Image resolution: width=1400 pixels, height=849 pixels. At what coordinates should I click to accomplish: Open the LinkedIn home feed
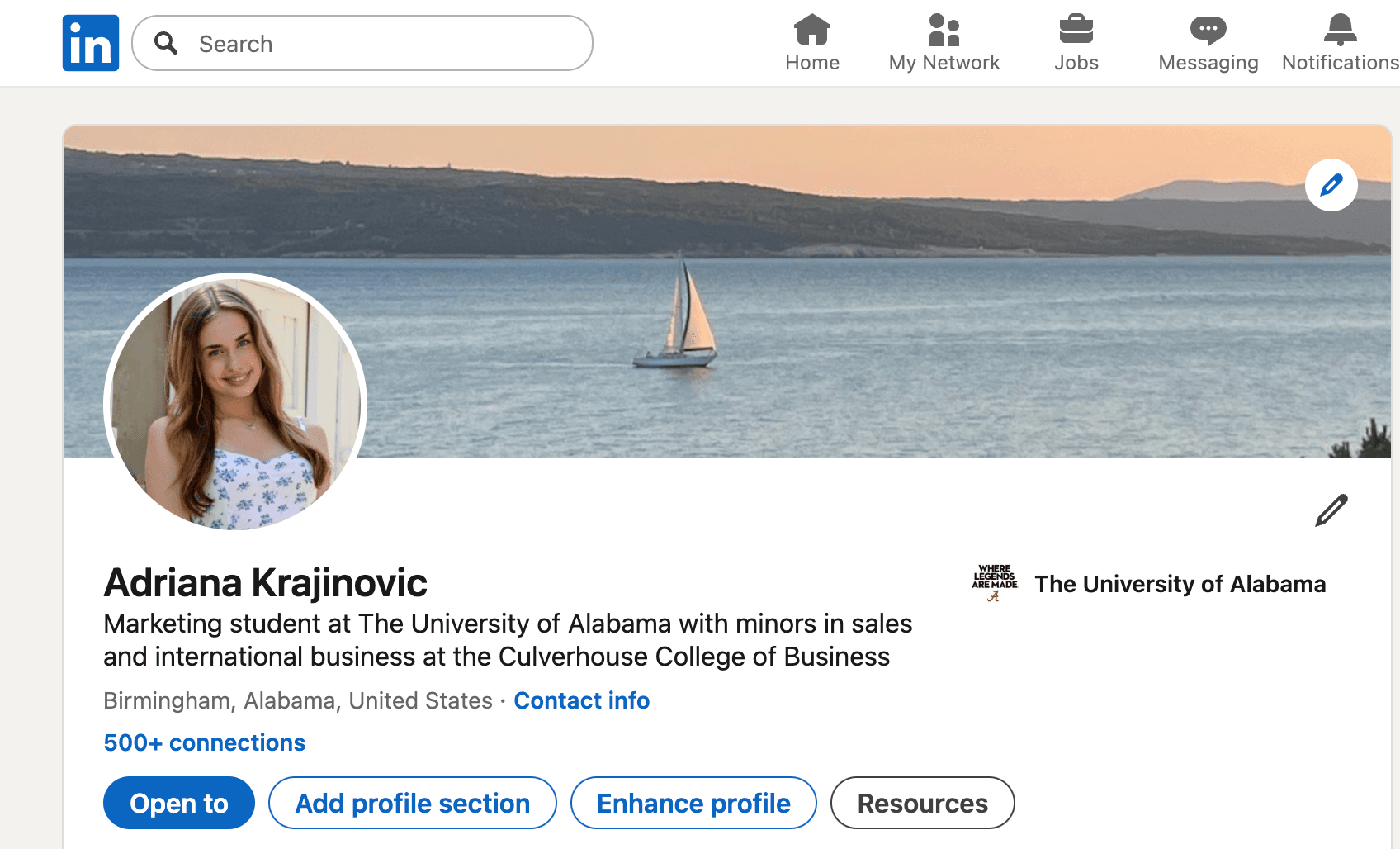(x=811, y=41)
